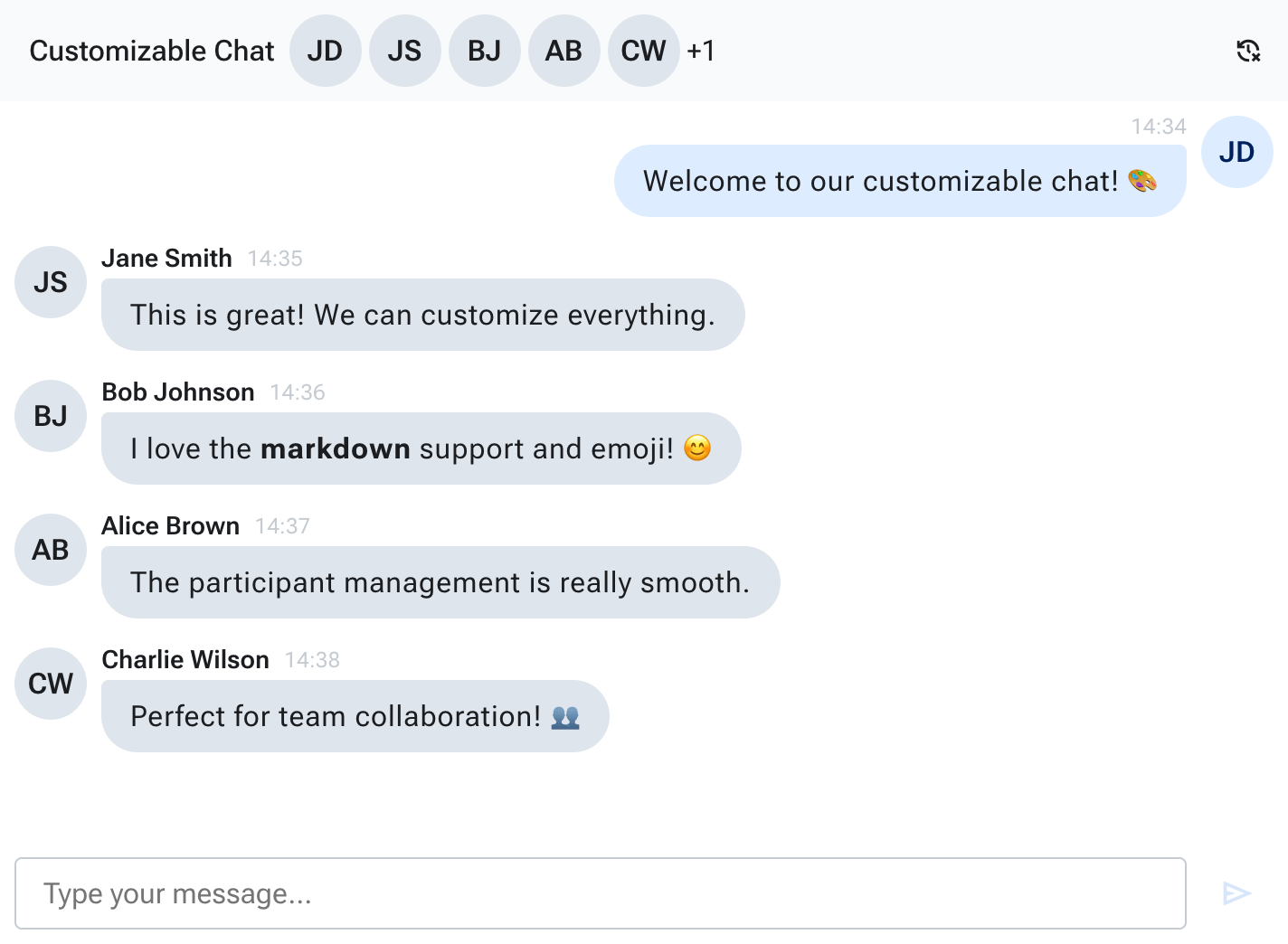The height and width of the screenshot is (944, 1288).
Task: Click the Customizable Chat title
Action: point(152,51)
